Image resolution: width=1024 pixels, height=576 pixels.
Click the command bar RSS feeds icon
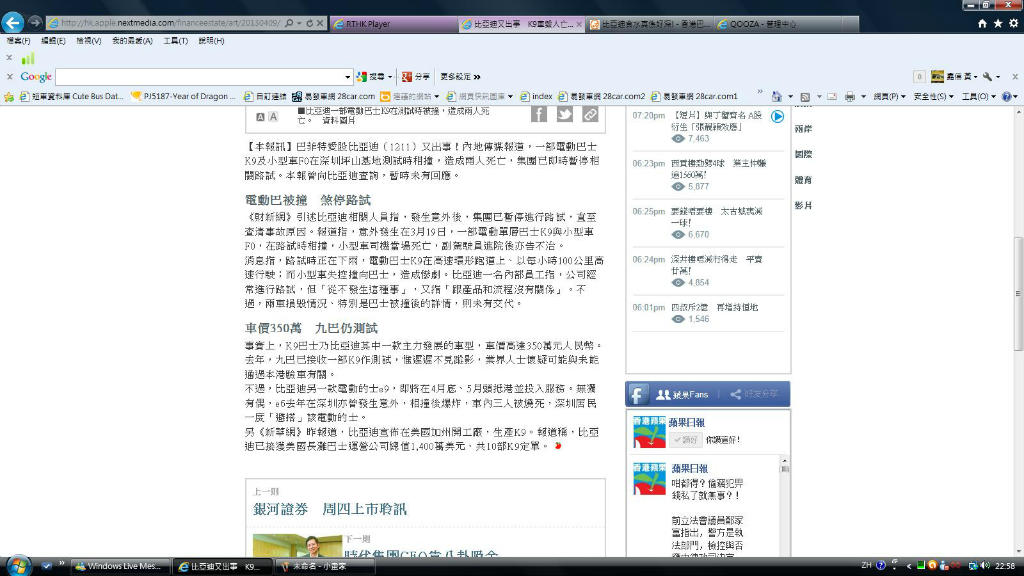[805, 97]
